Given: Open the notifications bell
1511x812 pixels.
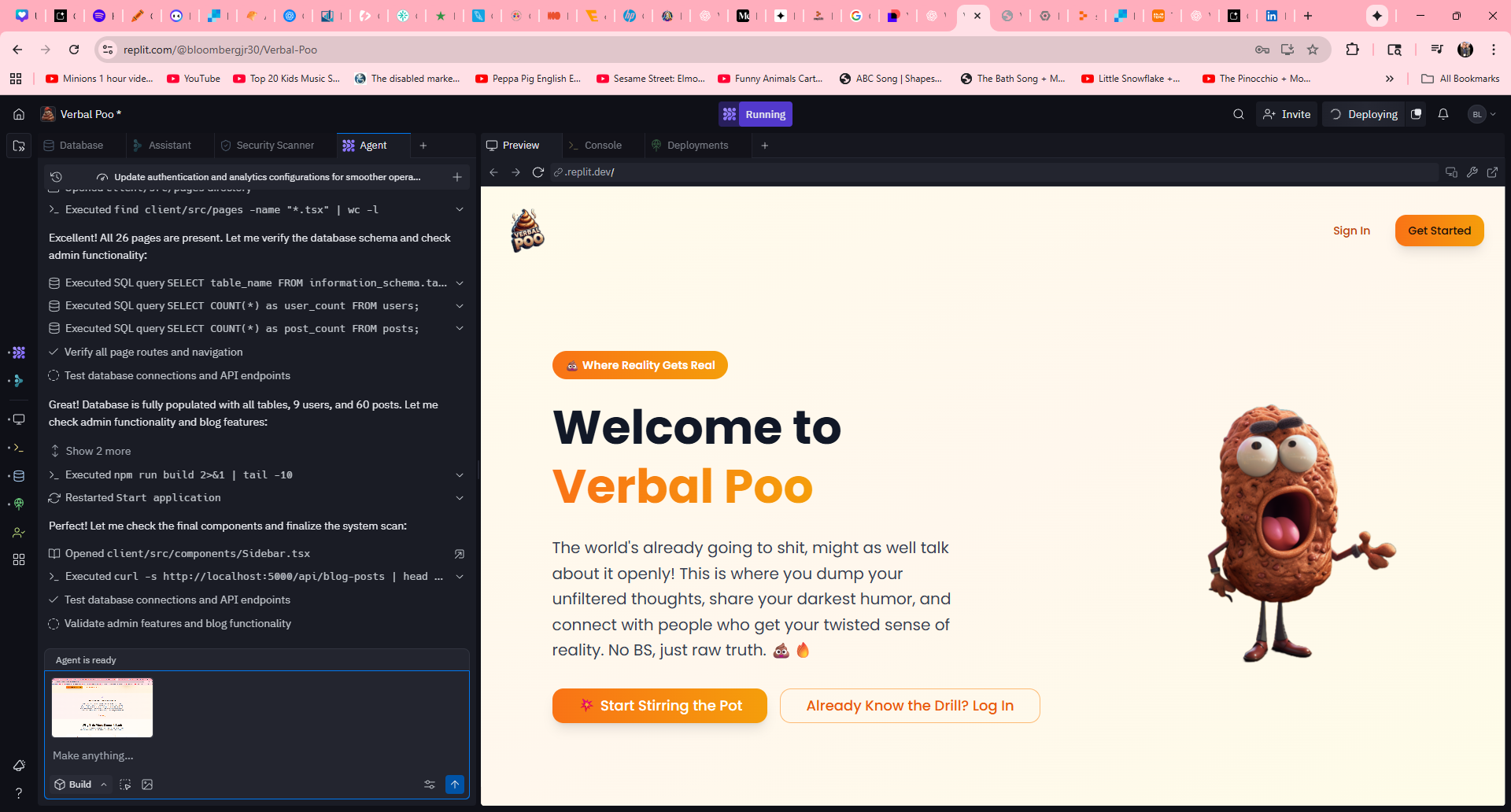Looking at the screenshot, I should coord(1443,114).
